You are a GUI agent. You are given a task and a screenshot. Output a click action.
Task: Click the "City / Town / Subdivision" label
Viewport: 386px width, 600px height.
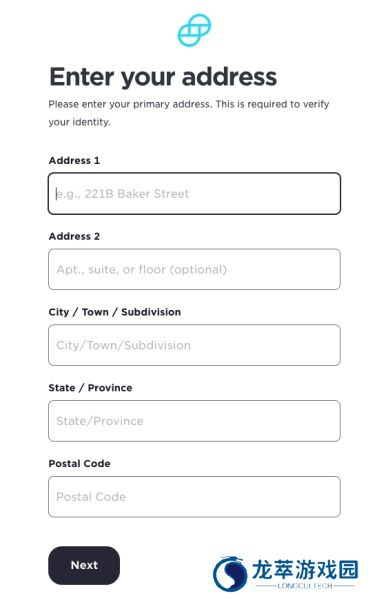click(x=115, y=312)
